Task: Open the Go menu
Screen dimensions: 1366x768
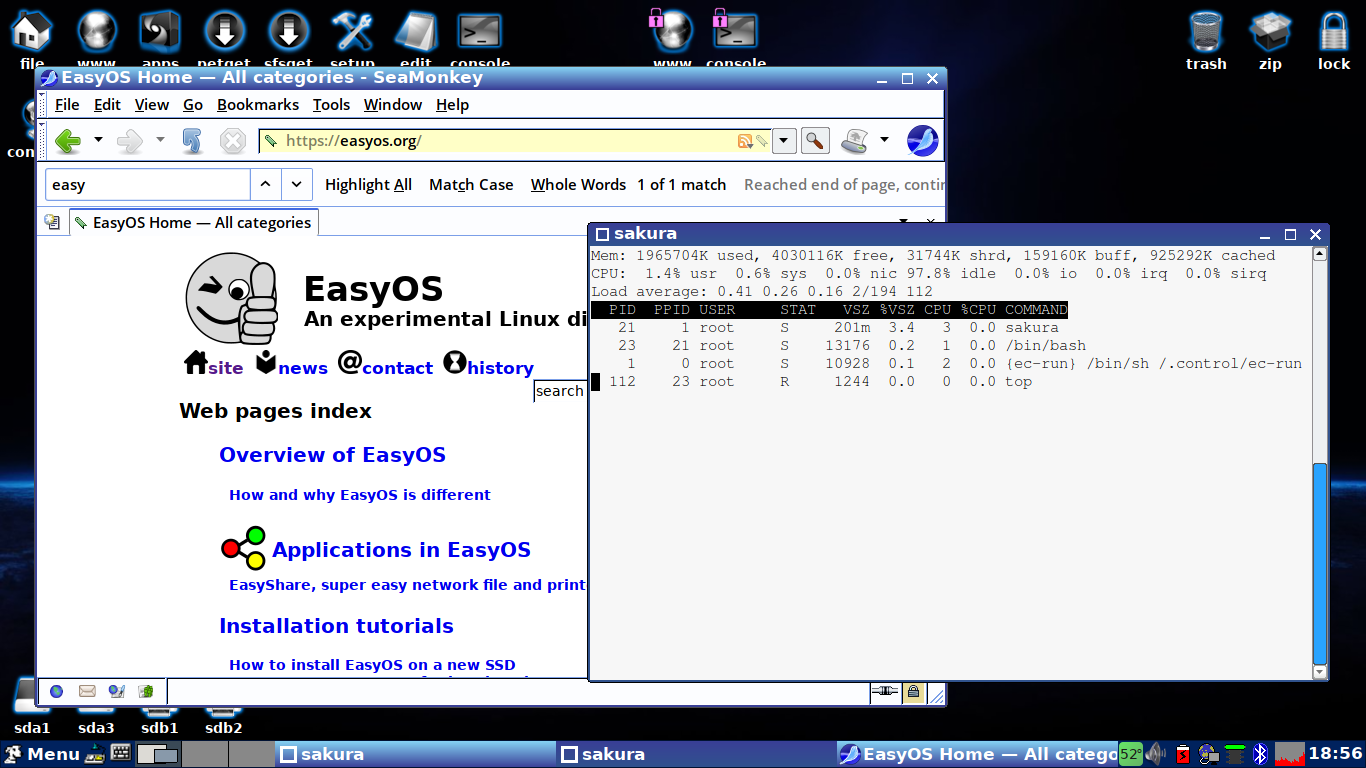Action: pos(193,105)
